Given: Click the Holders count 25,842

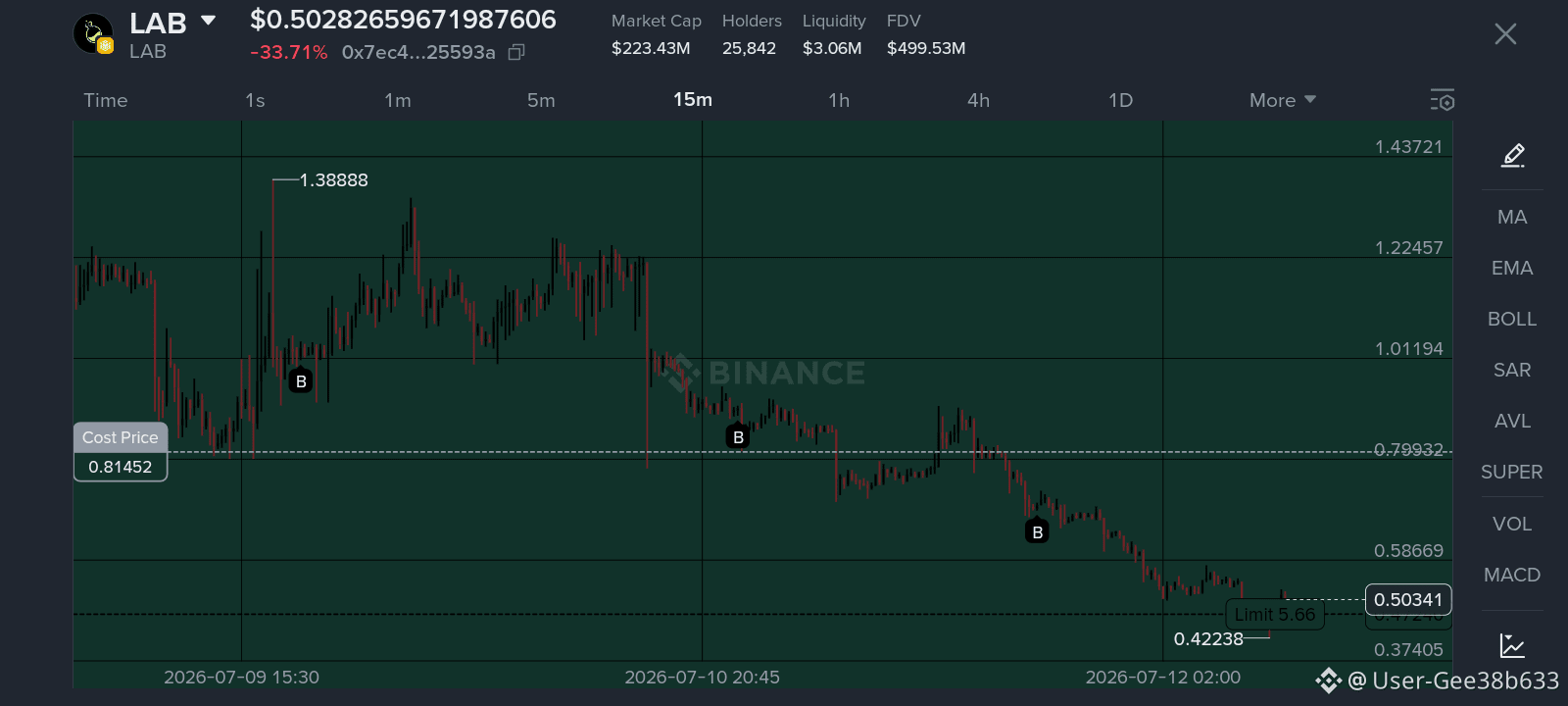Looking at the screenshot, I should click(x=749, y=48).
